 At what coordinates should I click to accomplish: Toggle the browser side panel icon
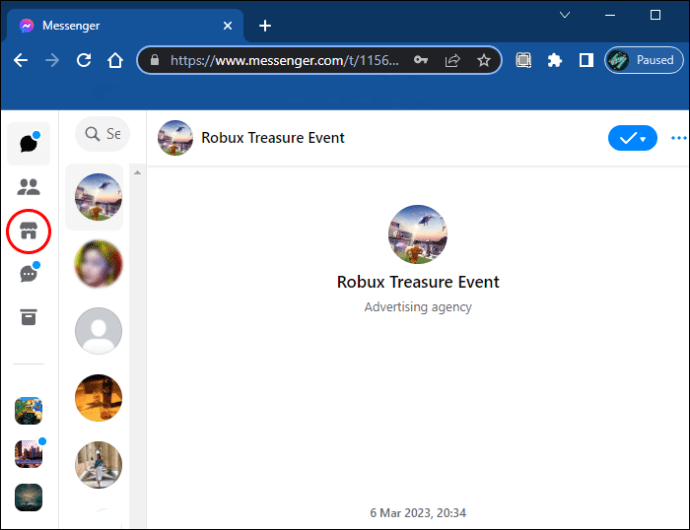tap(586, 60)
